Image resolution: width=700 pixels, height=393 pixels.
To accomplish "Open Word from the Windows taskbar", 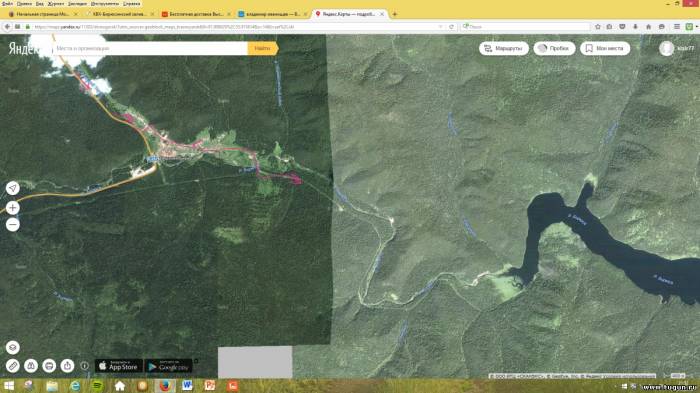I will pyautogui.click(x=187, y=385).
